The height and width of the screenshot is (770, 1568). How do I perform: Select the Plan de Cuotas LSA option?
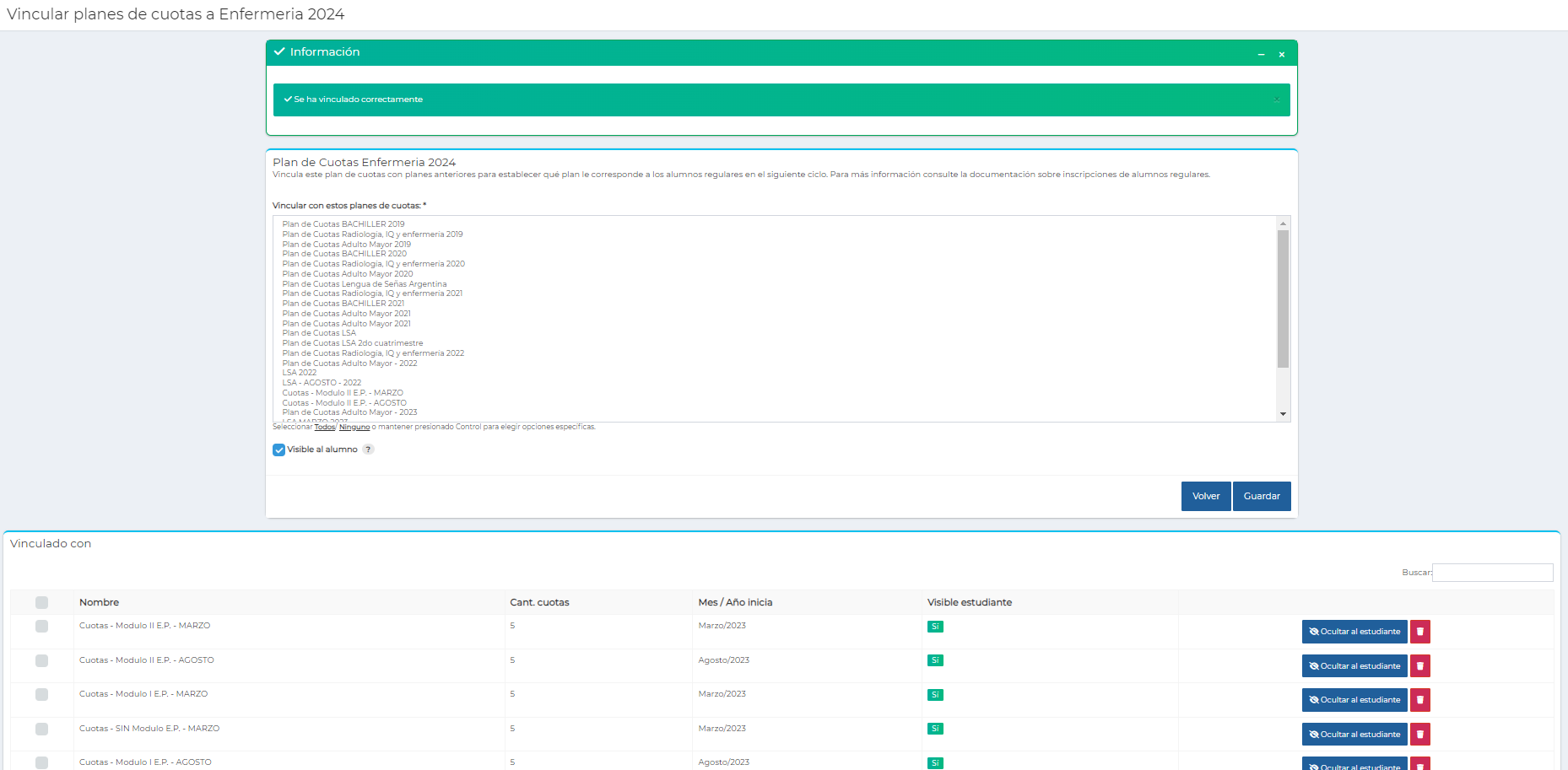319,333
